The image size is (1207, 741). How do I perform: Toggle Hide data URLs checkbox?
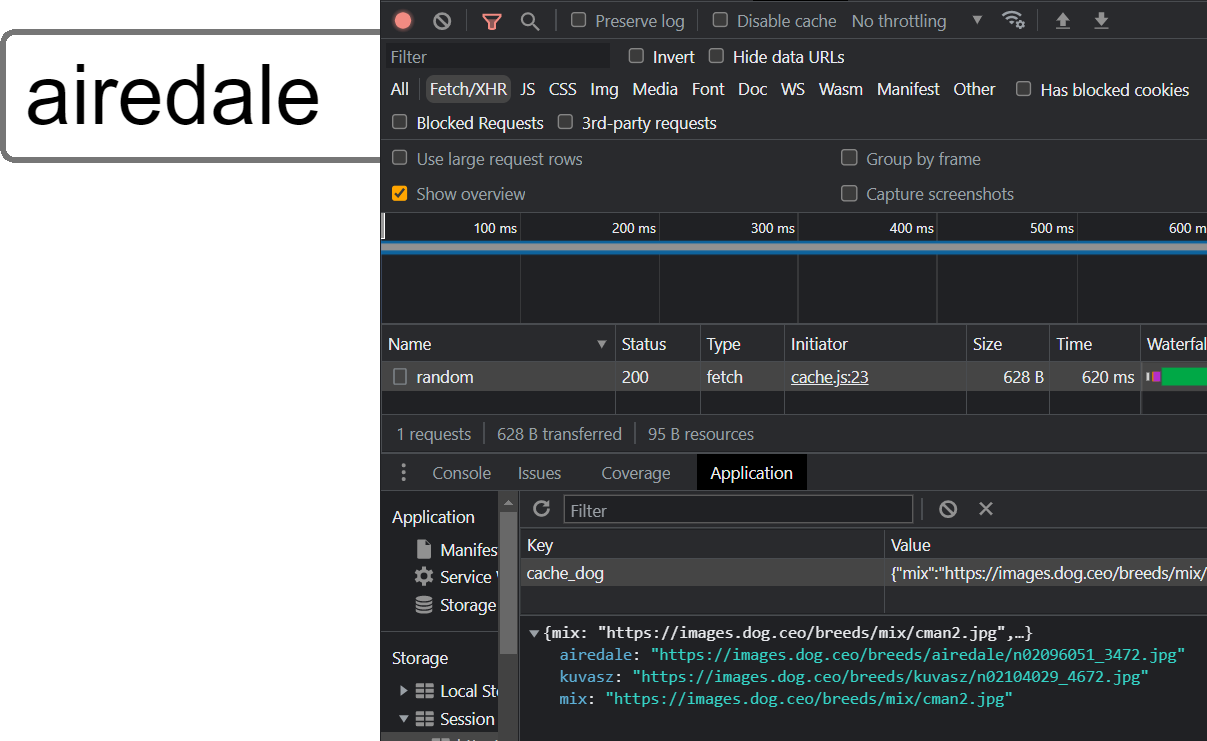(716, 56)
